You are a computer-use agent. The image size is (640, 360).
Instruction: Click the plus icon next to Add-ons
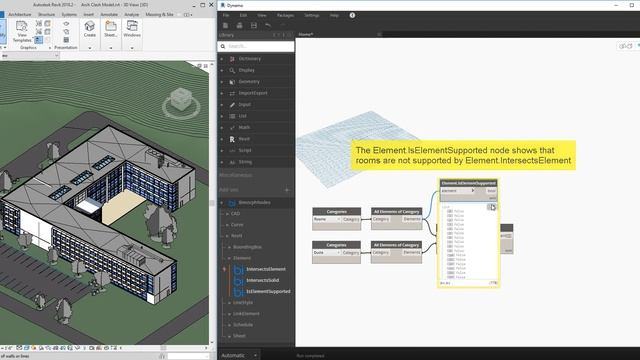(287, 190)
